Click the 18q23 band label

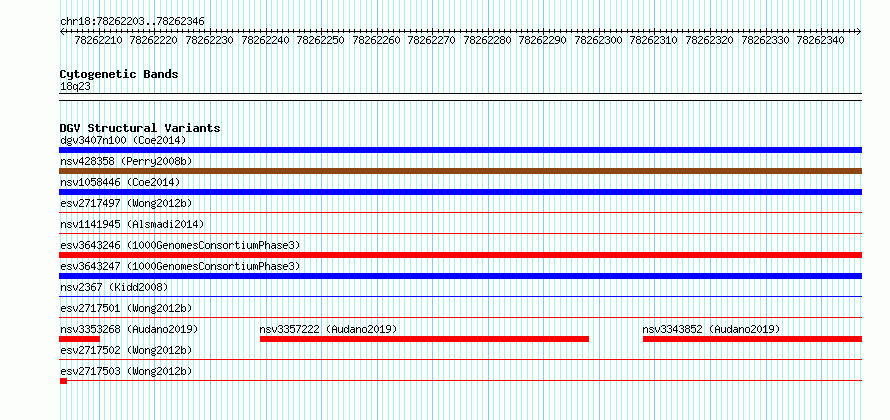(x=75, y=87)
